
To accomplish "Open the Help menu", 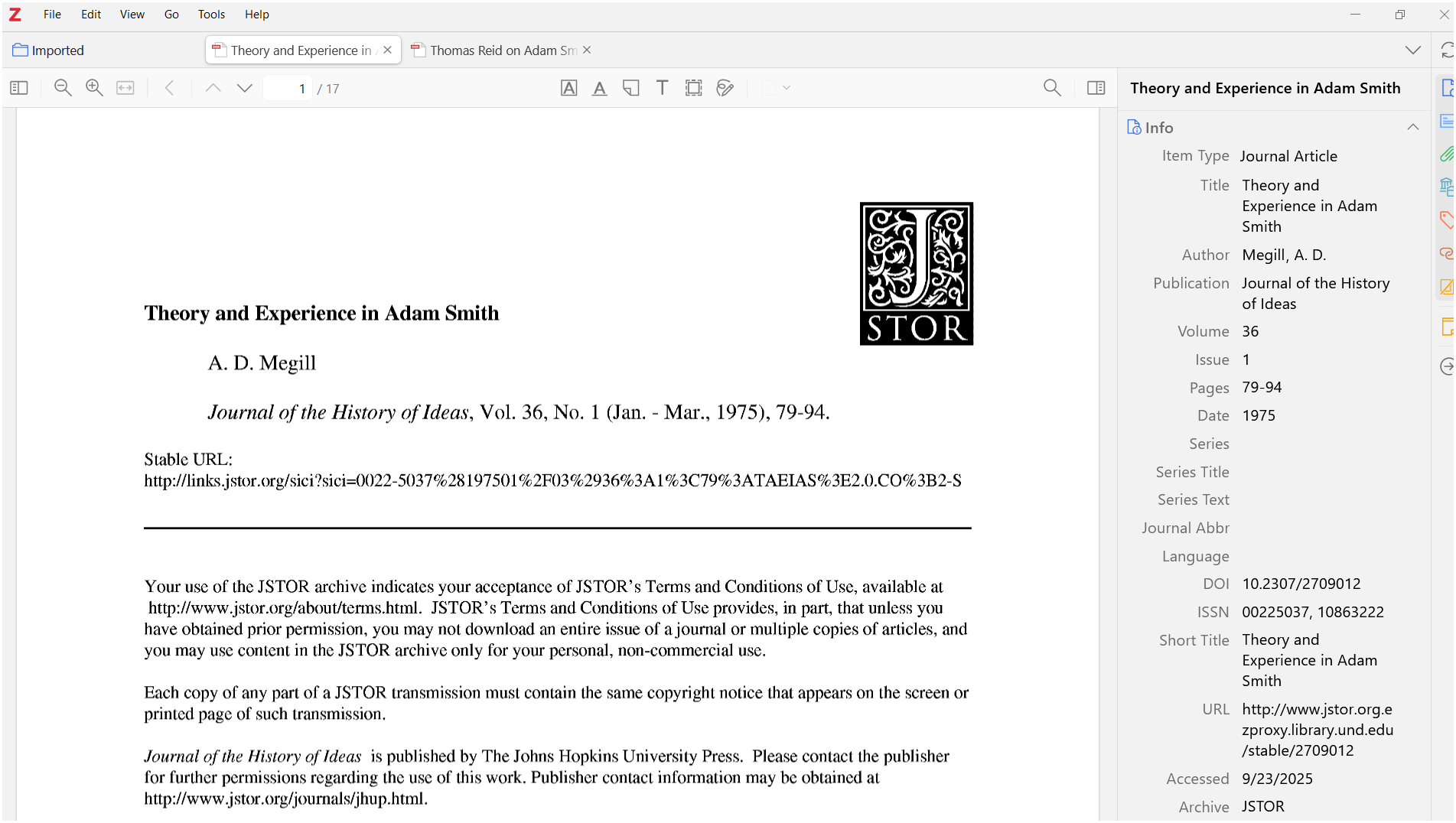I will click(257, 15).
